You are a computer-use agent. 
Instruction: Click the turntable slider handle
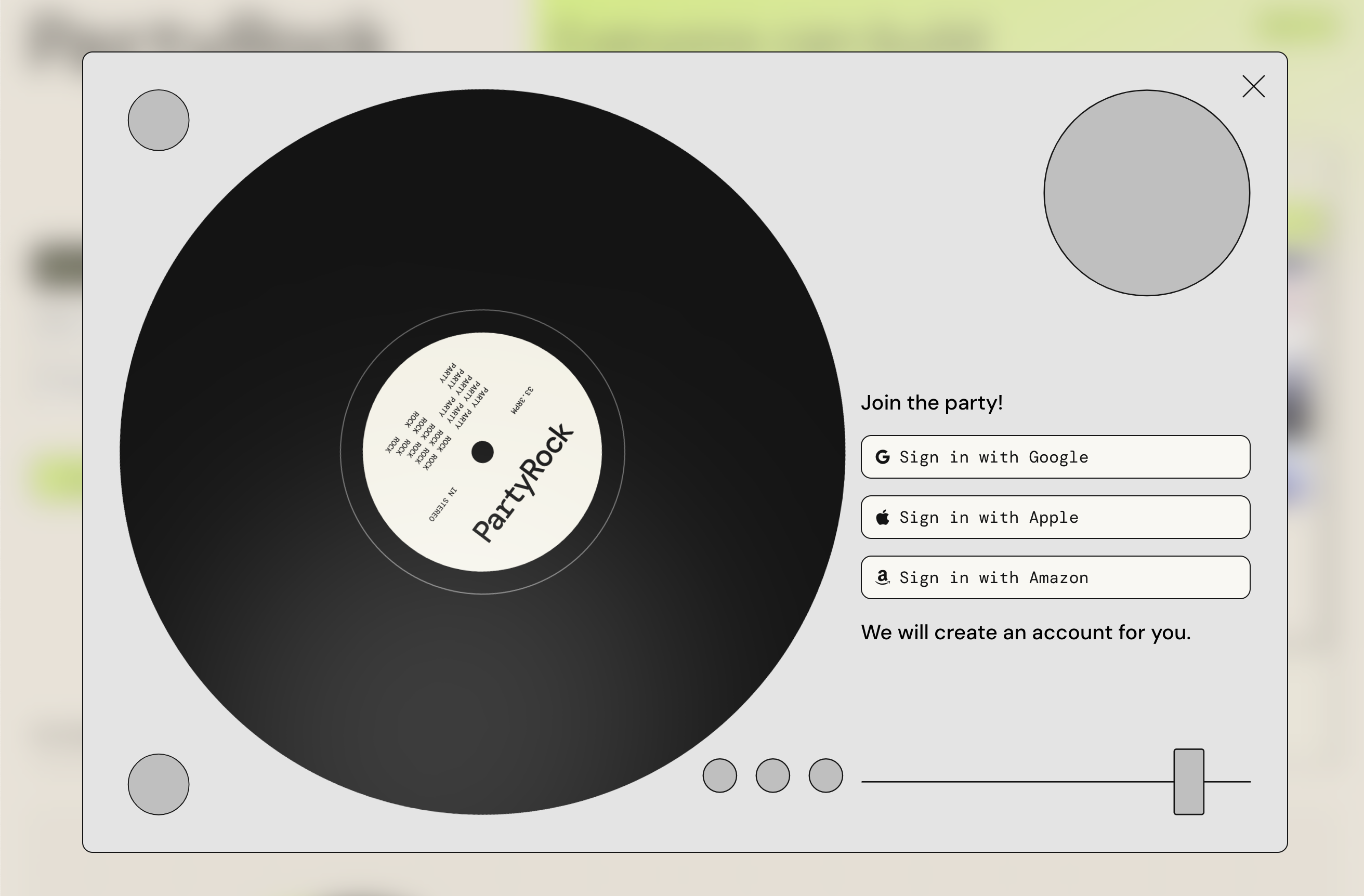click(1189, 782)
